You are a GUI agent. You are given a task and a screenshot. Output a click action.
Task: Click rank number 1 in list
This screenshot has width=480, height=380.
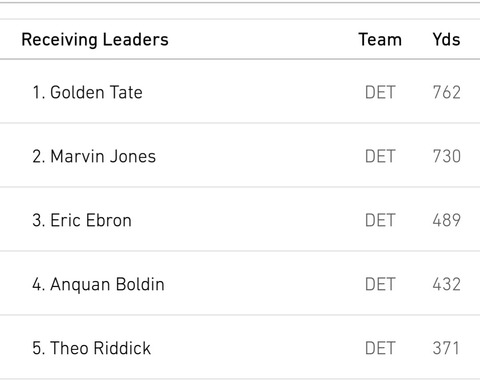click(x=38, y=92)
